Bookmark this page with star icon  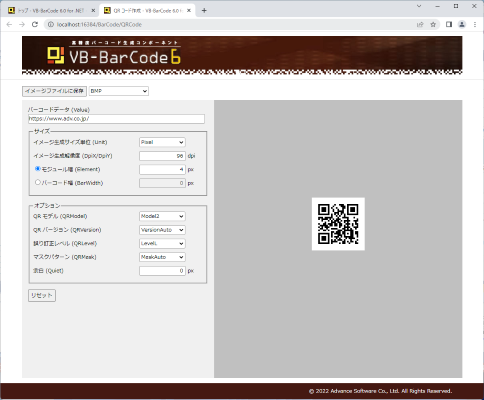[433, 24]
